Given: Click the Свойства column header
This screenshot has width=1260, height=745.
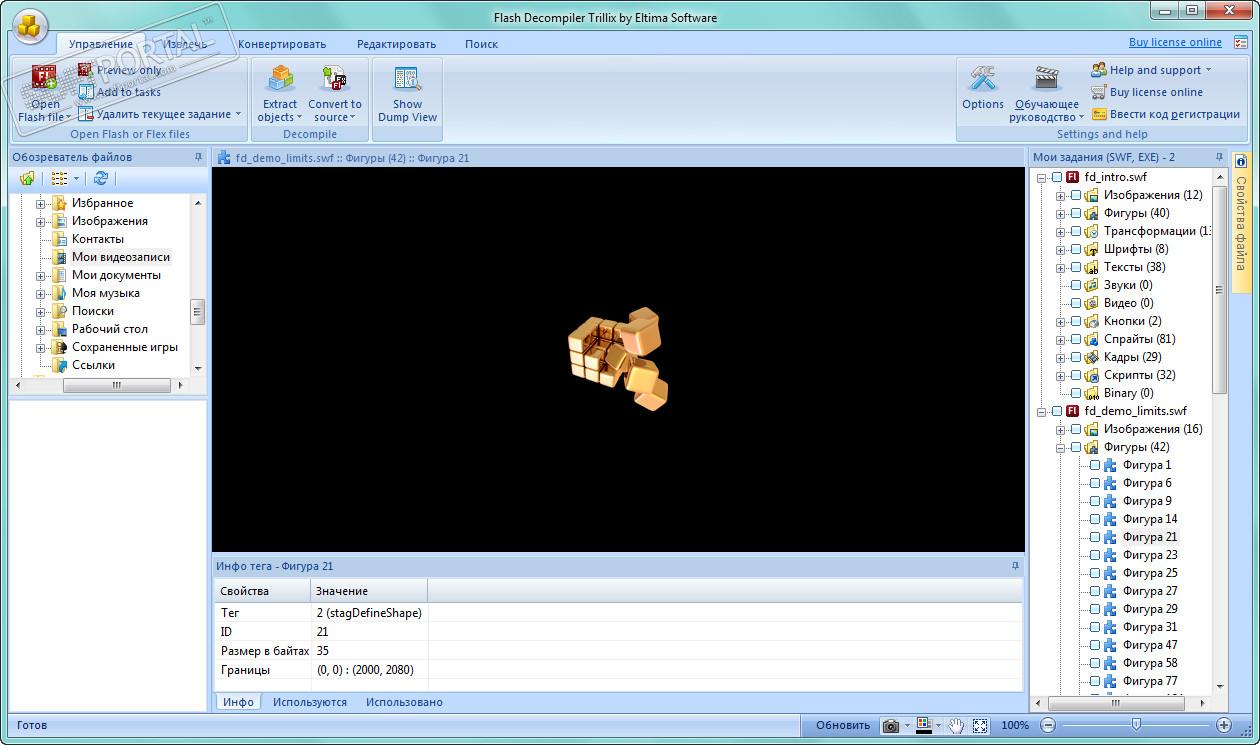Looking at the screenshot, I should [x=262, y=591].
